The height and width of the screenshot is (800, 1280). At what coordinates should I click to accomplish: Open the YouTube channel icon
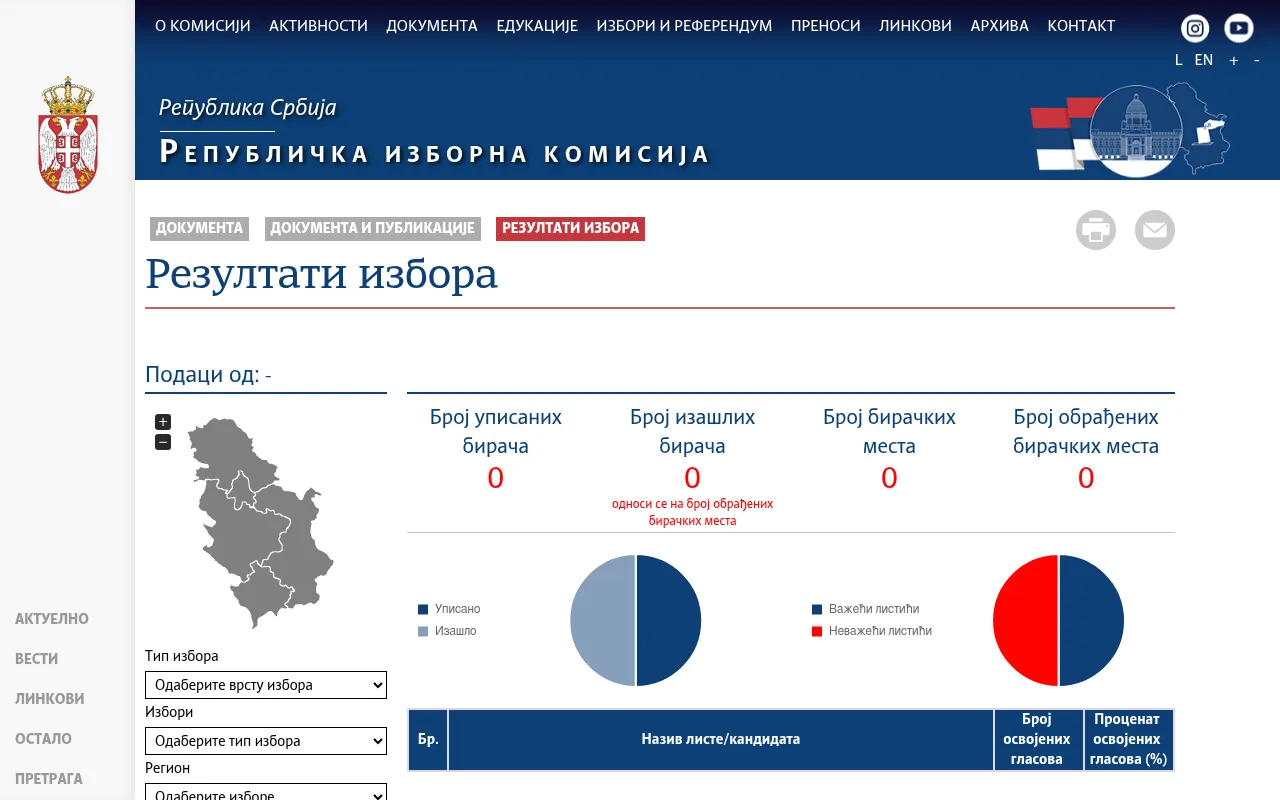click(1239, 28)
